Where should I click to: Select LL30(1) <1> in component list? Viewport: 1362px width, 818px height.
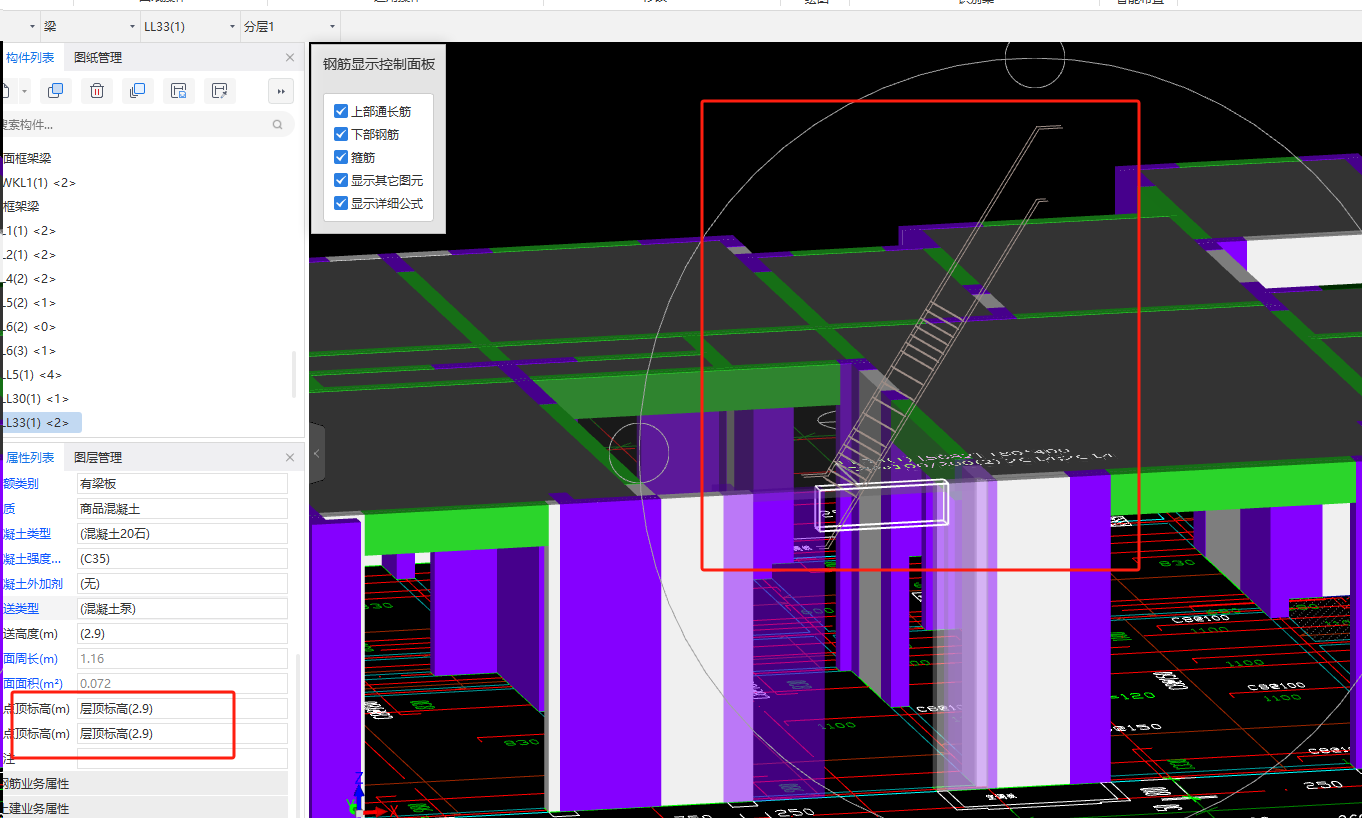click(36, 399)
